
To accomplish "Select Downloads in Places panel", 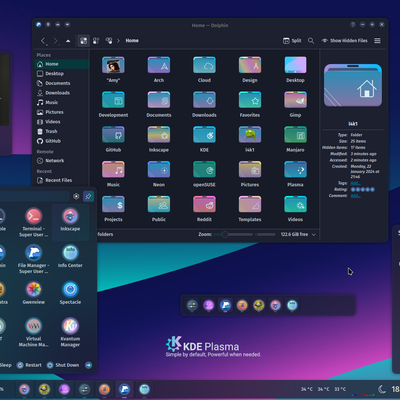I will 62,93.
